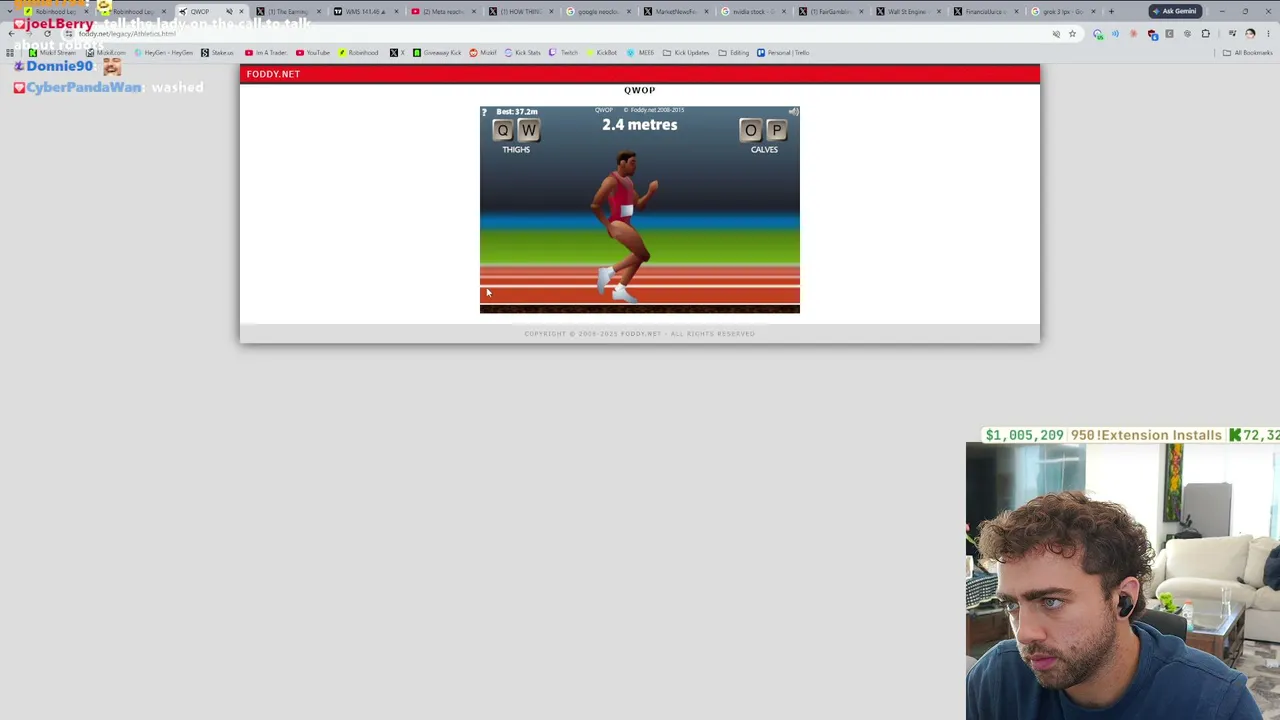The image size is (1280, 720).
Task: Open the Chrome three-dot menu
Action: tap(1267, 34)
